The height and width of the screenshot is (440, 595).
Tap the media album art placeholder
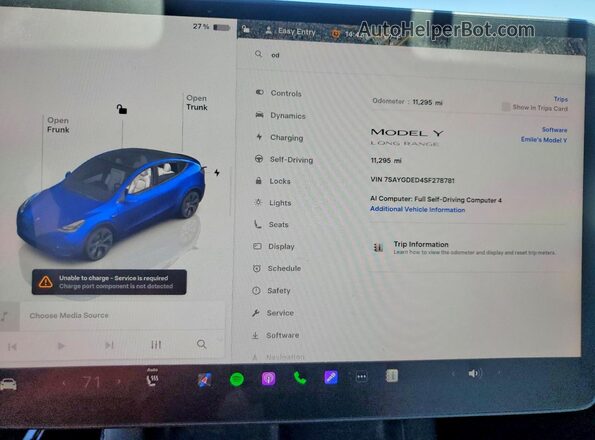(x=9, y=316)
